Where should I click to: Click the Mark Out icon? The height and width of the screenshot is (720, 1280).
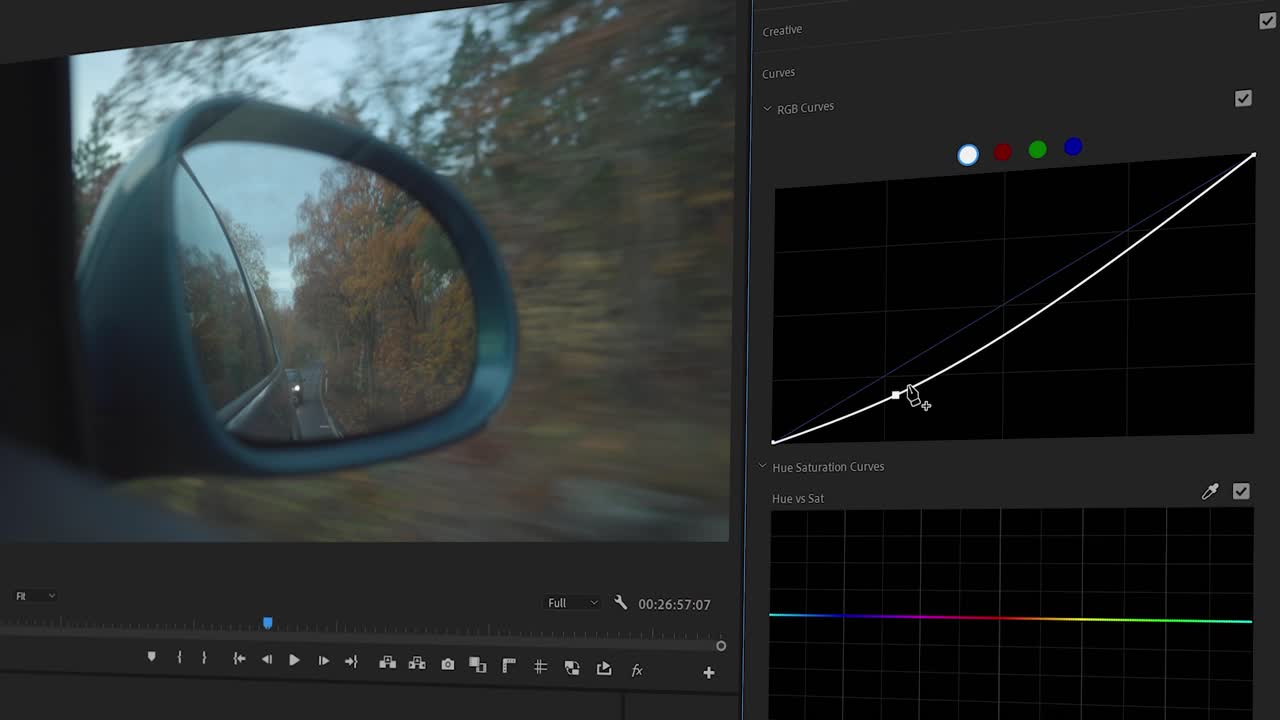[x=204, y=658]
